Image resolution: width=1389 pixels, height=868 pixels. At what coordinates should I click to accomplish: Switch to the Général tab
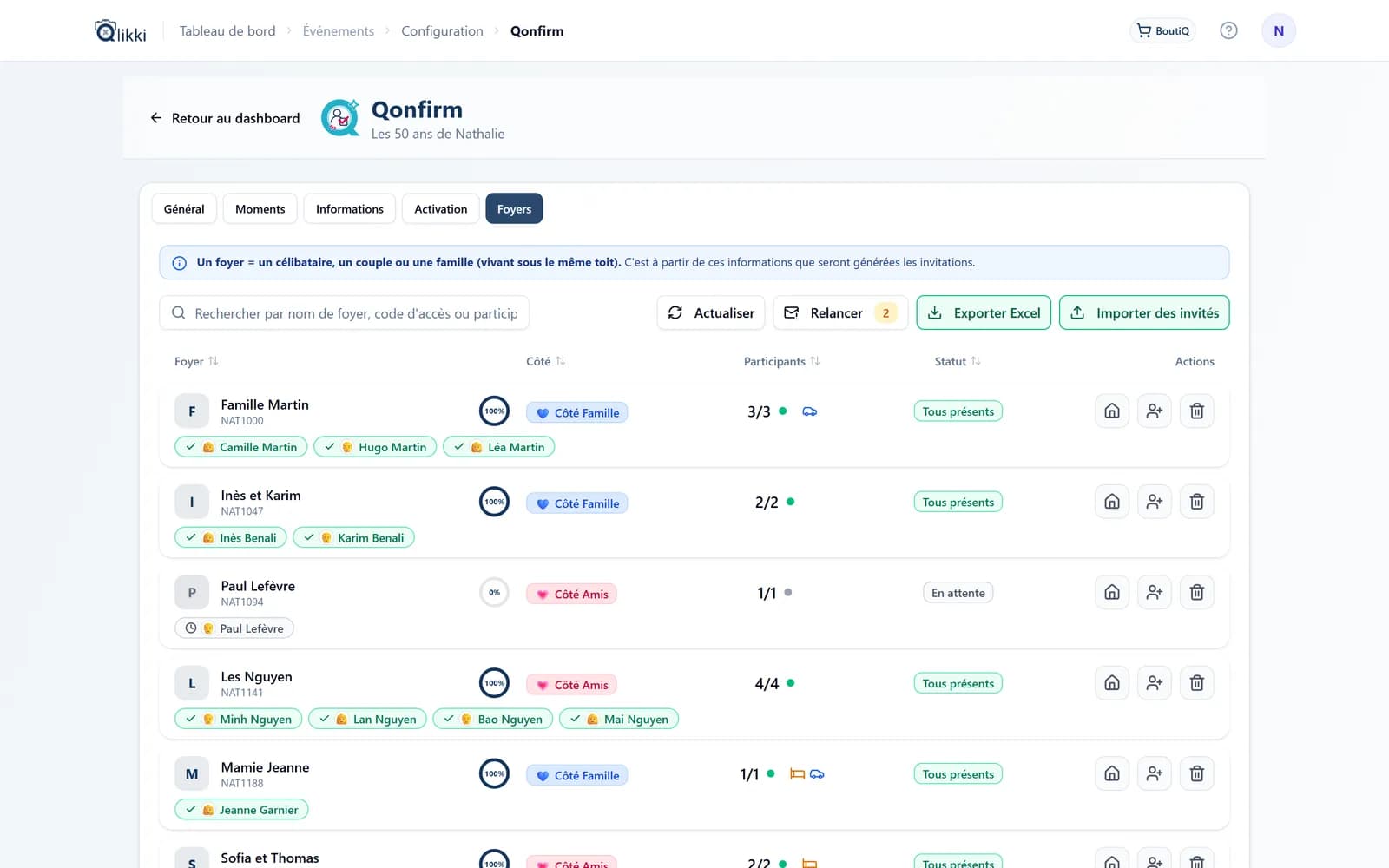pyautogui.click(x=184, y=208)
